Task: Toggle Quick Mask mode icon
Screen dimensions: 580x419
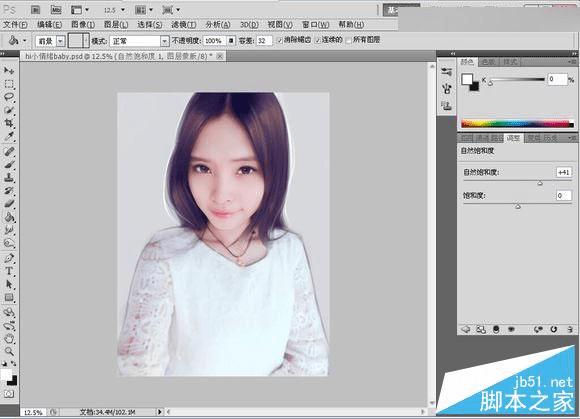Action: click(x=9, y=394)
